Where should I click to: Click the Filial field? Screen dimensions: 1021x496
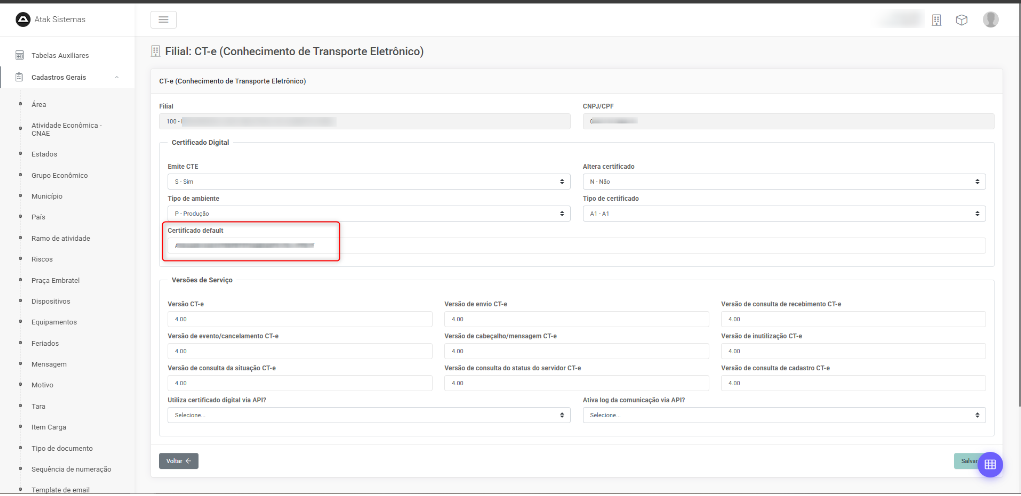(365, 121)
